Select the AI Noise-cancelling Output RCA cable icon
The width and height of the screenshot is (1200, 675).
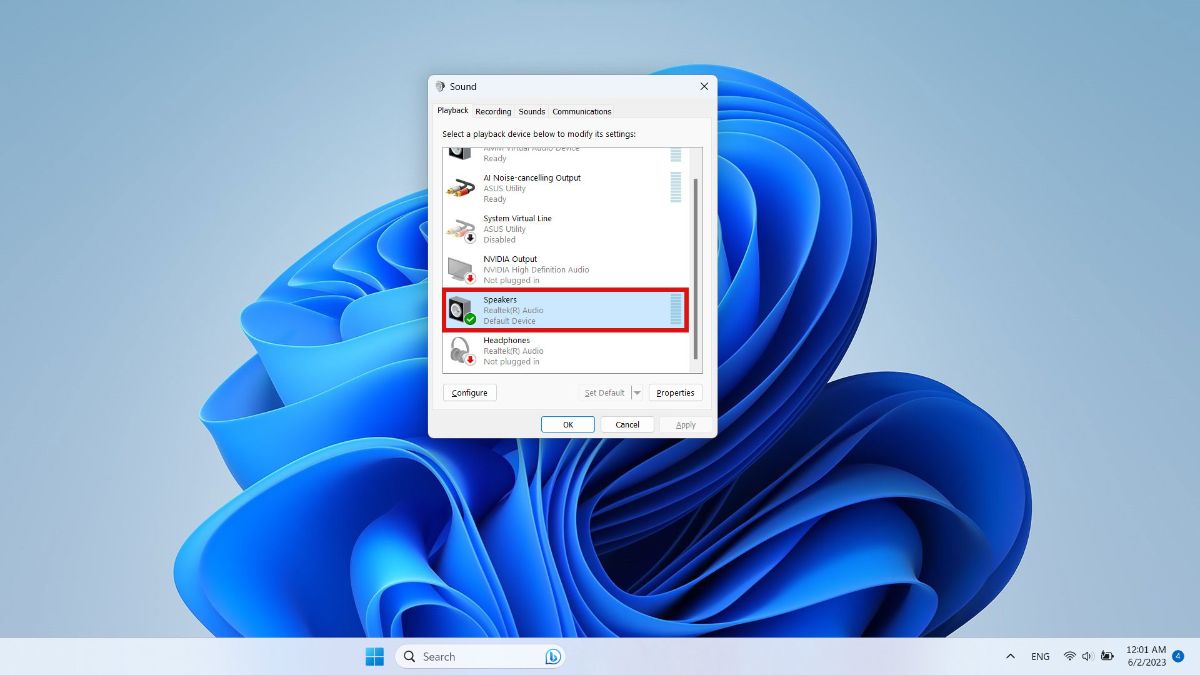pos(460,188)
